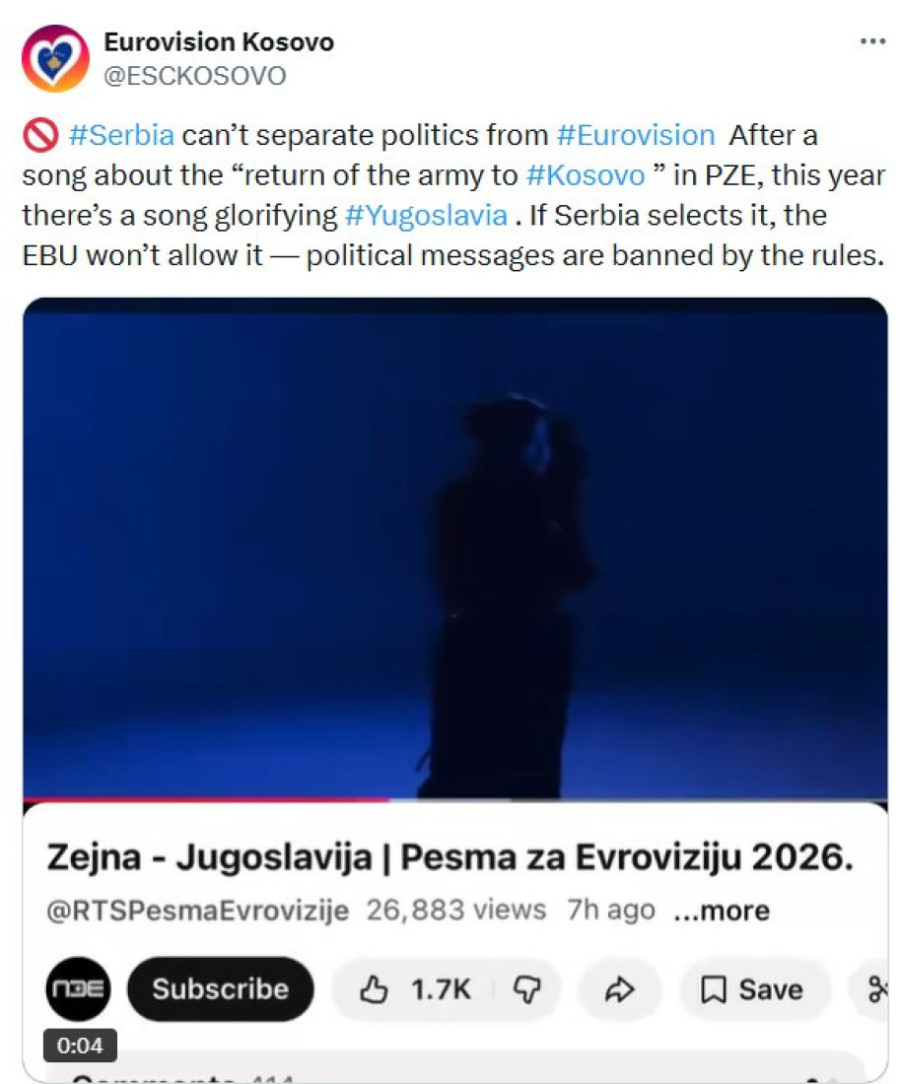Click the thumbs up icon on the video
900x1084 pixels.
click(x=373, y=989)
